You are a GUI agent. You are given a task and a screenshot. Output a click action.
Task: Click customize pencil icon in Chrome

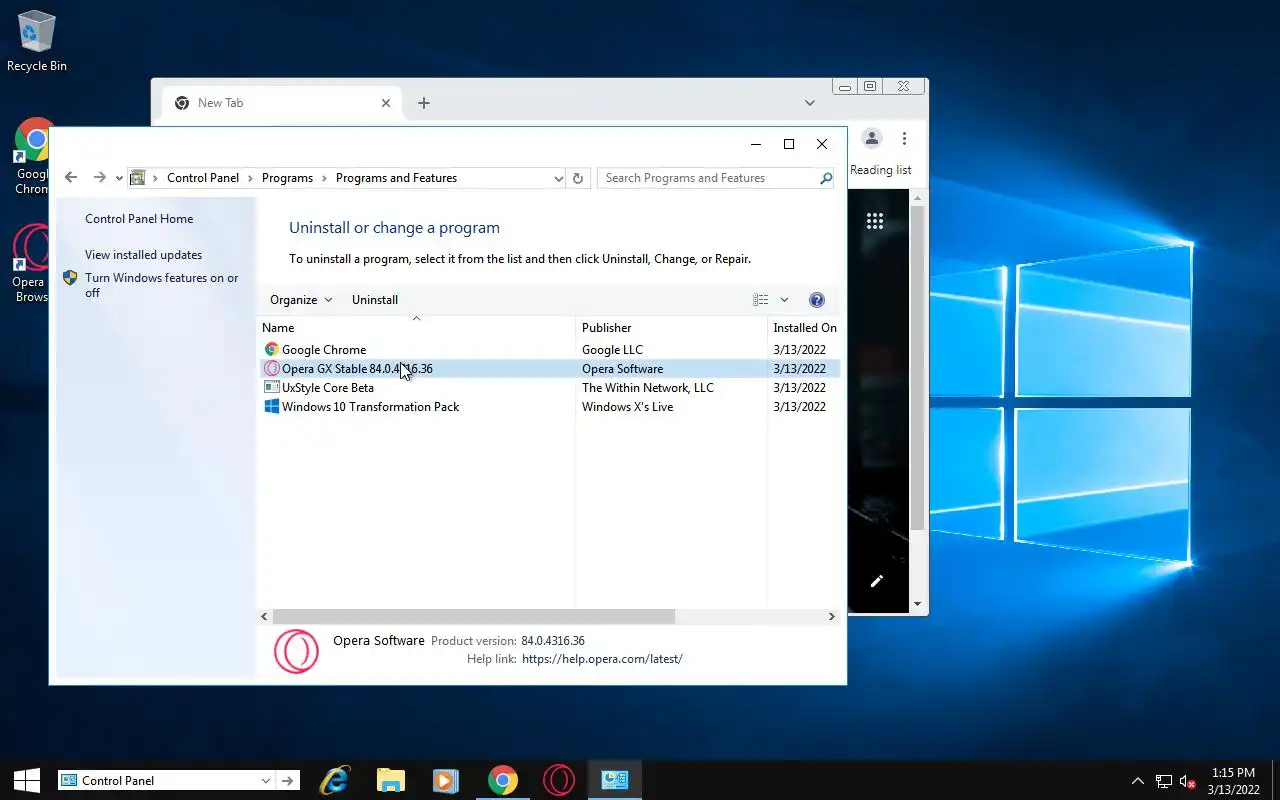(877, 581)
